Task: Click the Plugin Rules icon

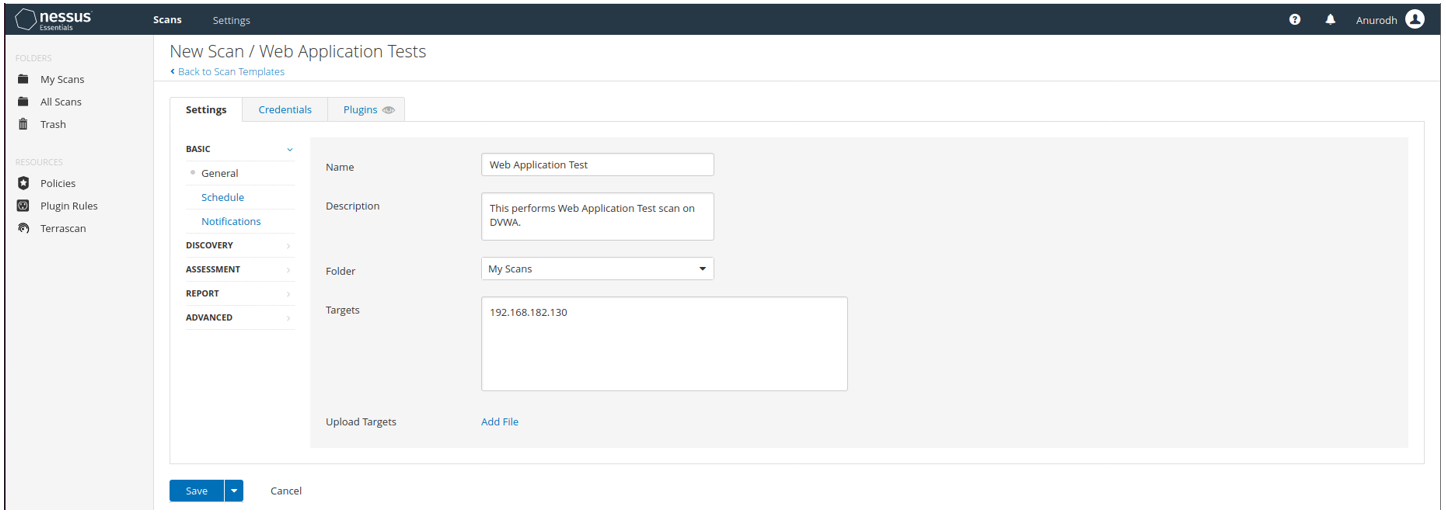Action: [23, 206]
